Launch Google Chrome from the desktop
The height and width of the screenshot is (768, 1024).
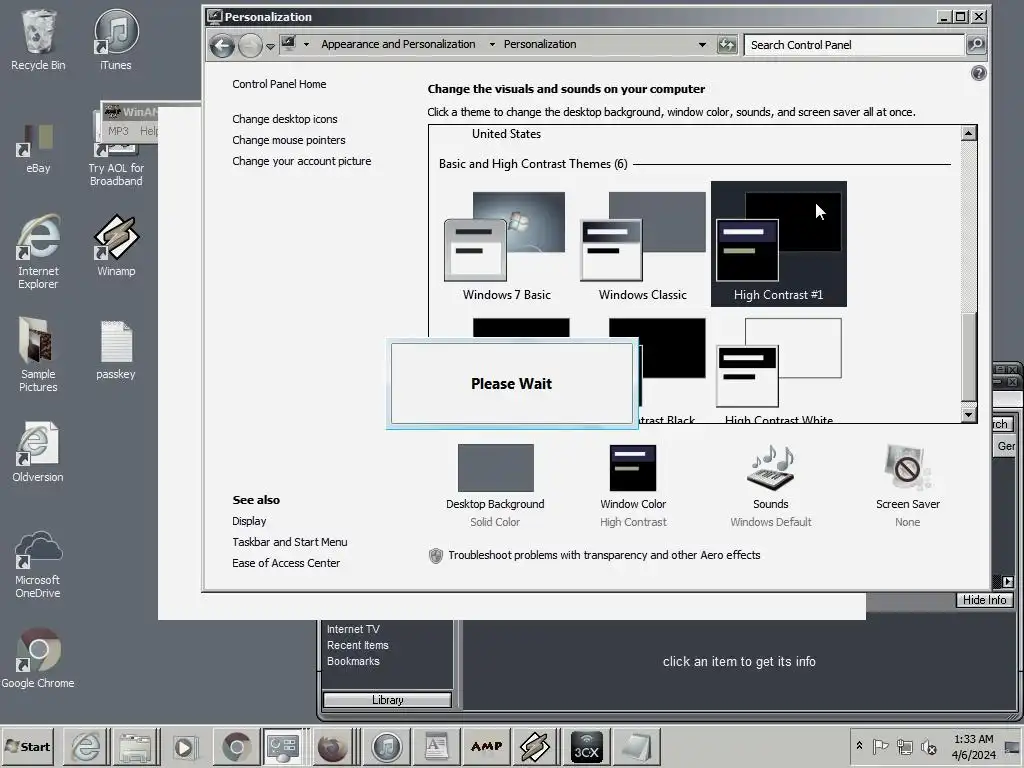(38, 658)
